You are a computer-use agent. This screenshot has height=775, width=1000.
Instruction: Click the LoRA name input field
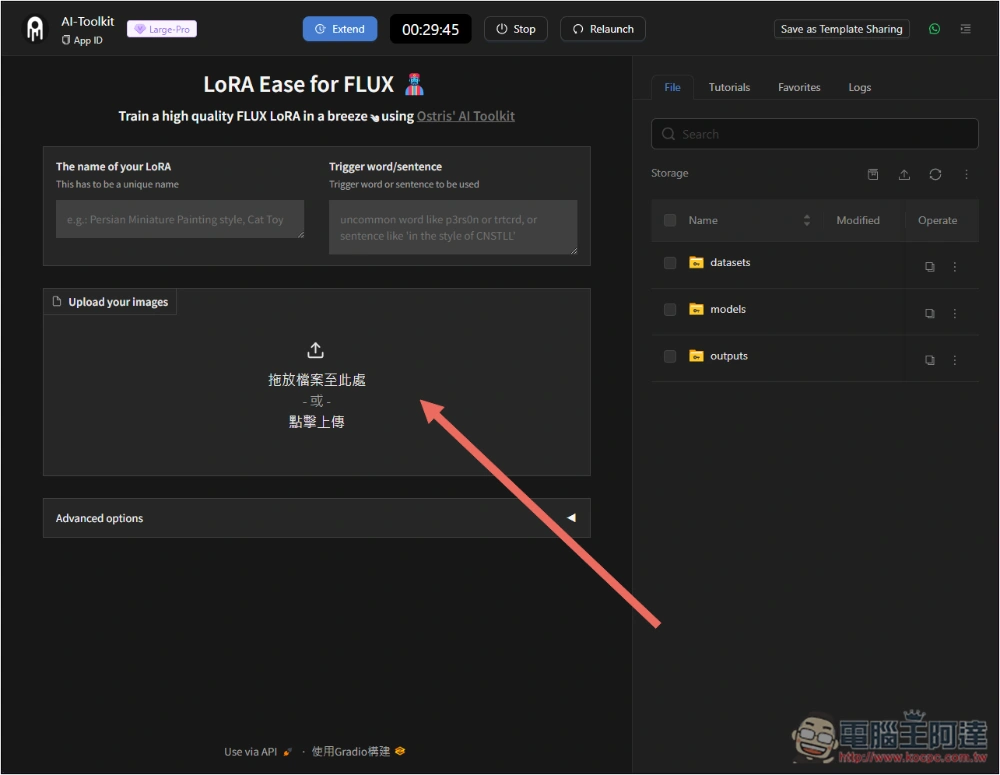click(180, 219)
